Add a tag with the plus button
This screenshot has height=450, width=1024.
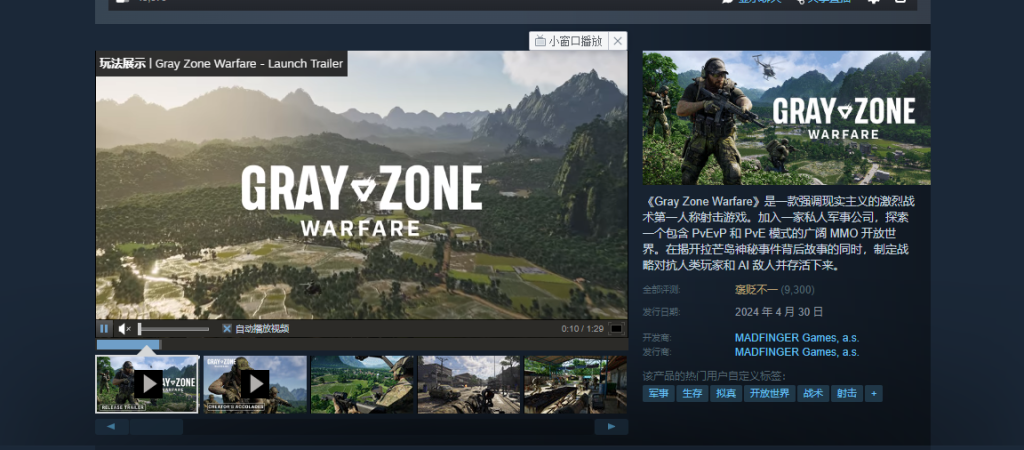[873, 394]
